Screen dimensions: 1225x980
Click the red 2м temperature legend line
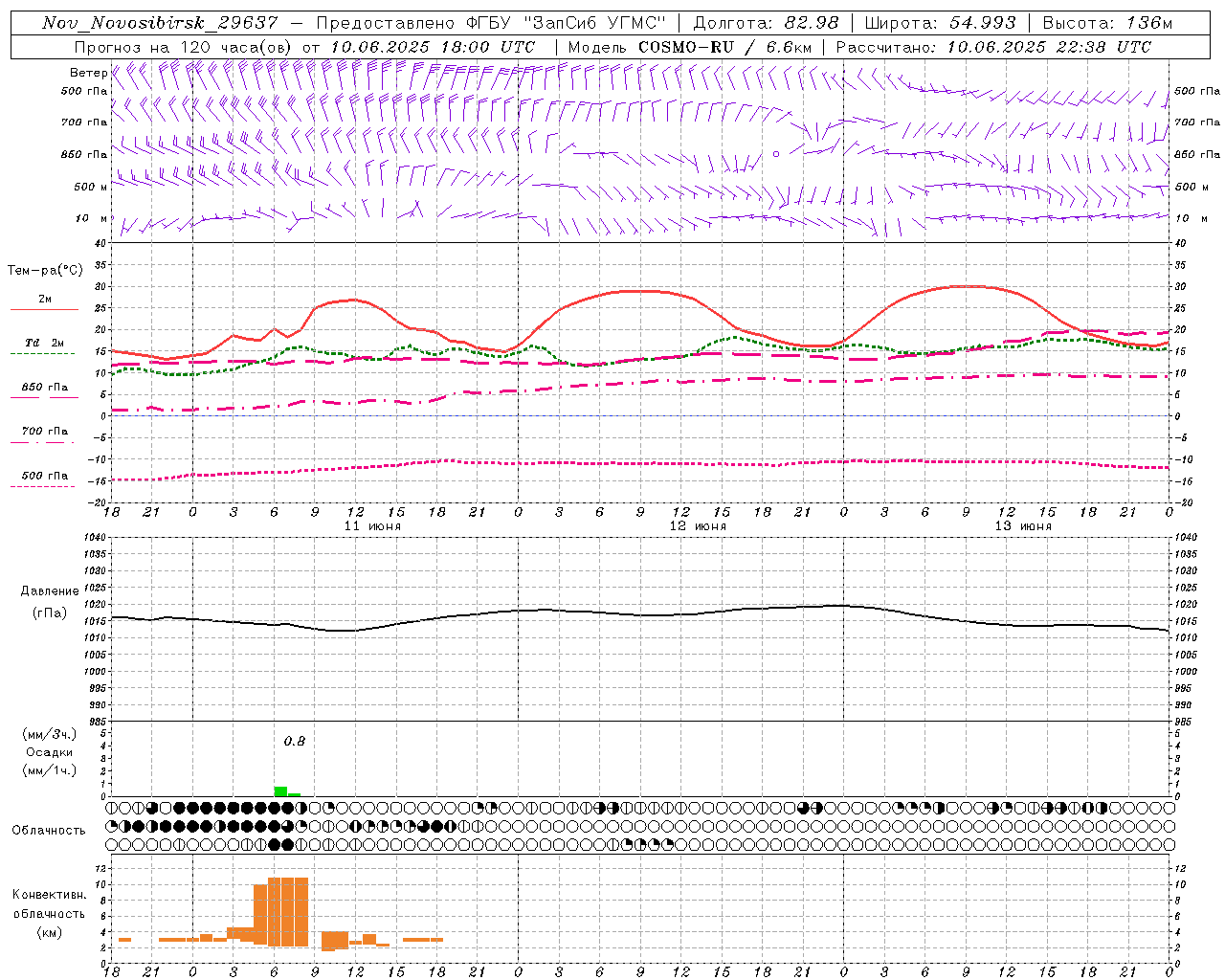(x=44, y=309)
